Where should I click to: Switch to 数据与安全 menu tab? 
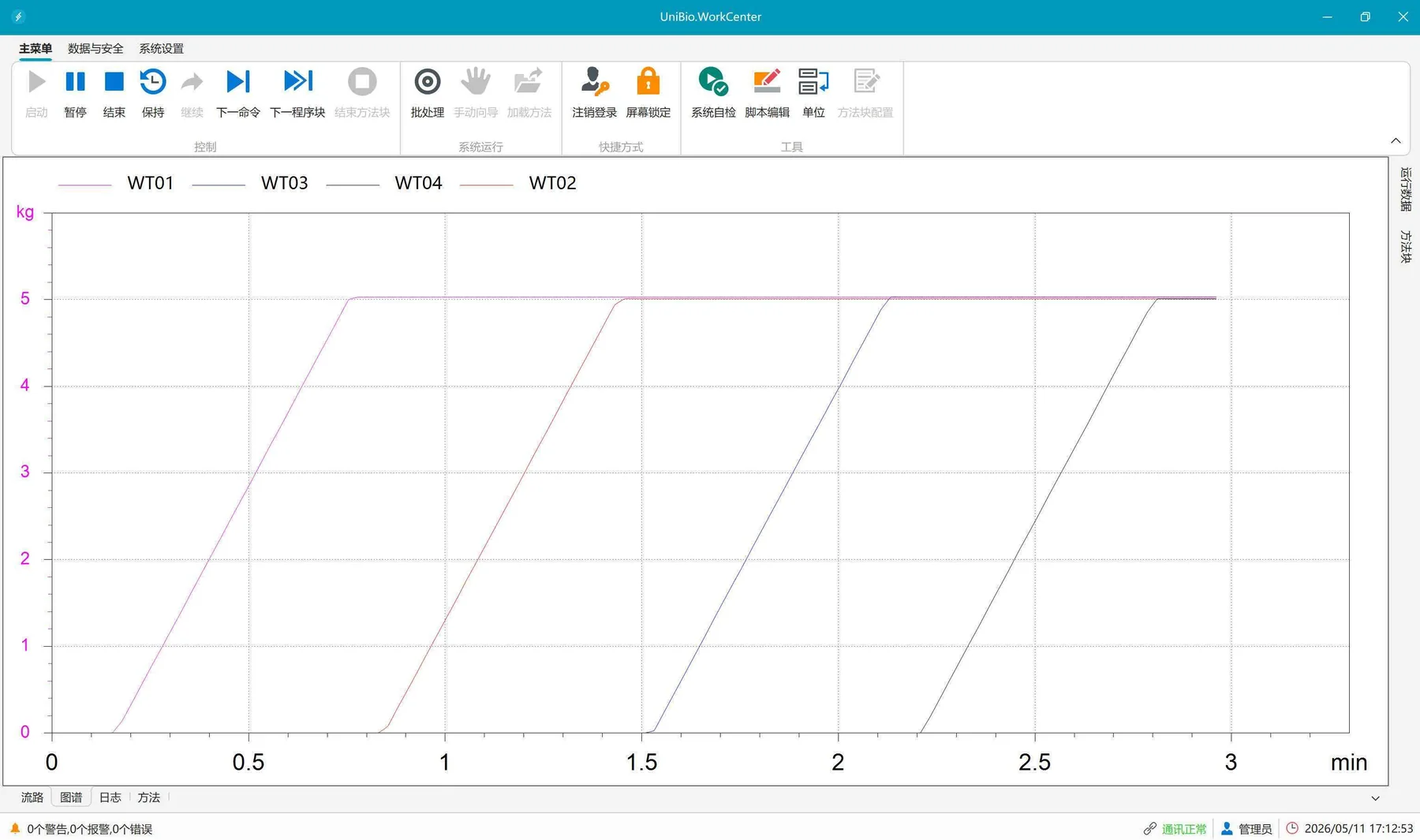point(95,49)
